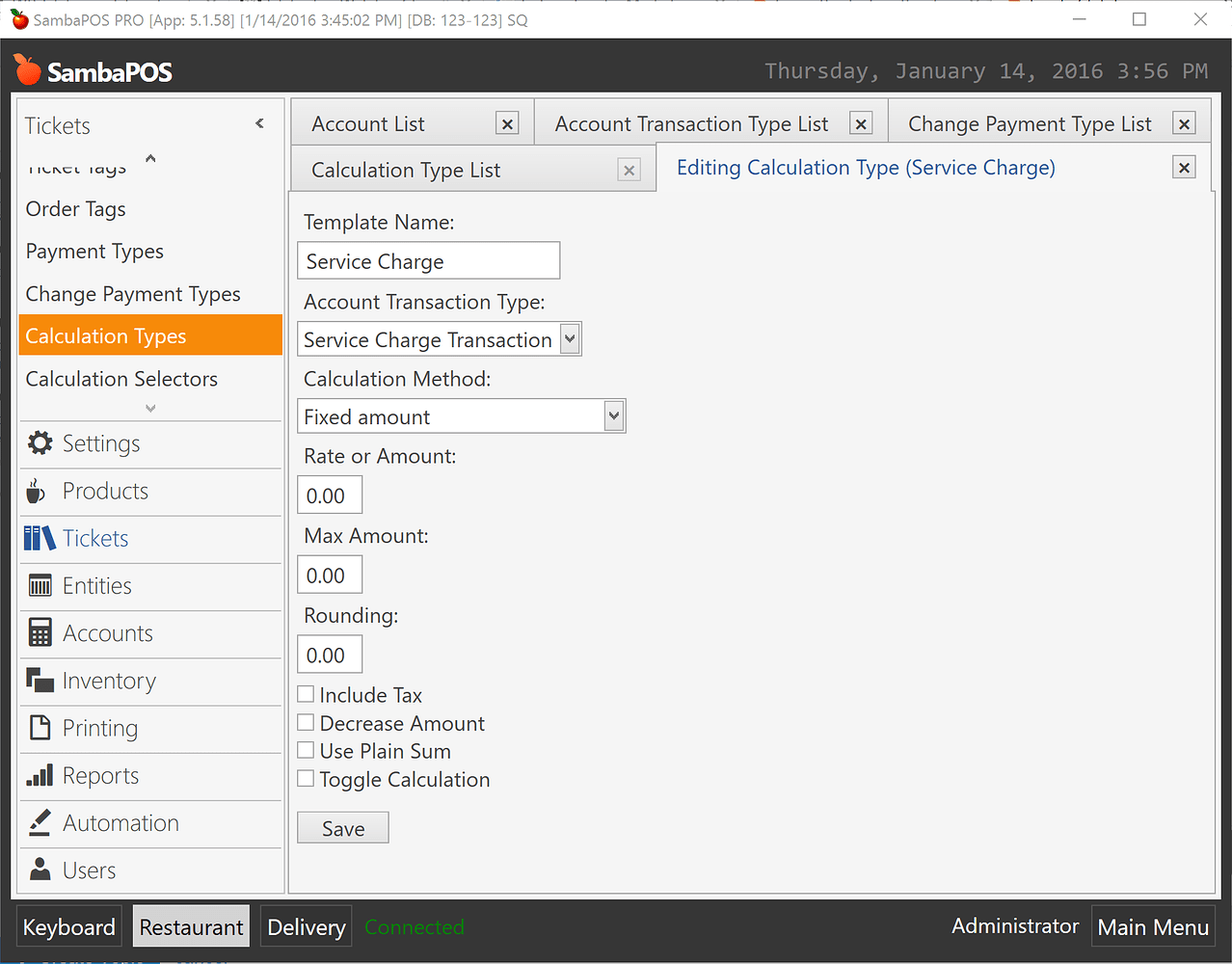
Task: Open the Calculation Method dropdown
Action: (x=614, y=415)
